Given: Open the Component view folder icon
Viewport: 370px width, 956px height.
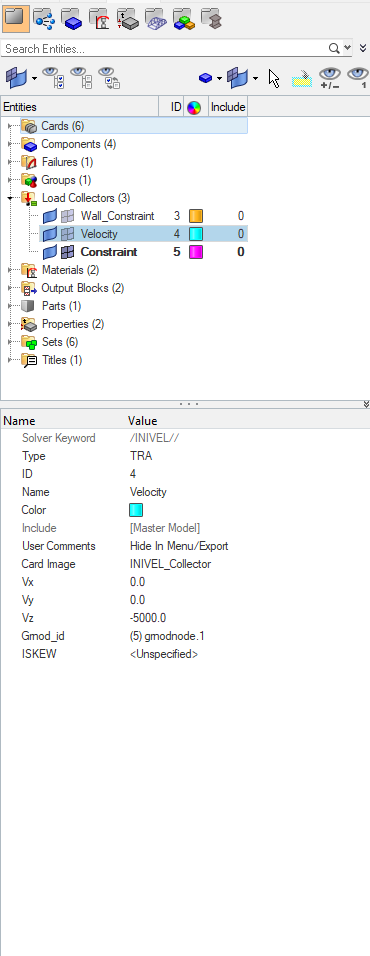Looking at the screenshot, I should (x=72, y=20).
